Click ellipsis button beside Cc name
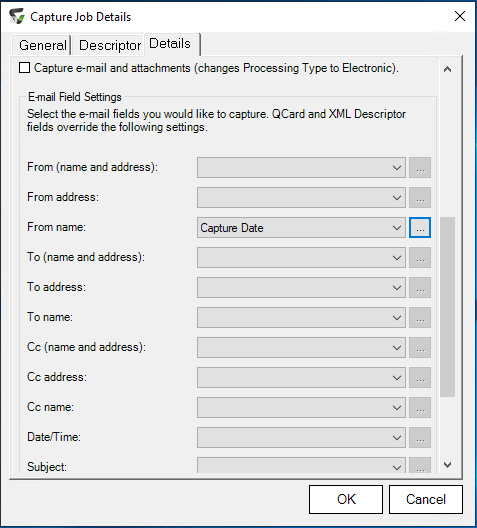Viewport: 477px width, 528px height. [420, 407]
